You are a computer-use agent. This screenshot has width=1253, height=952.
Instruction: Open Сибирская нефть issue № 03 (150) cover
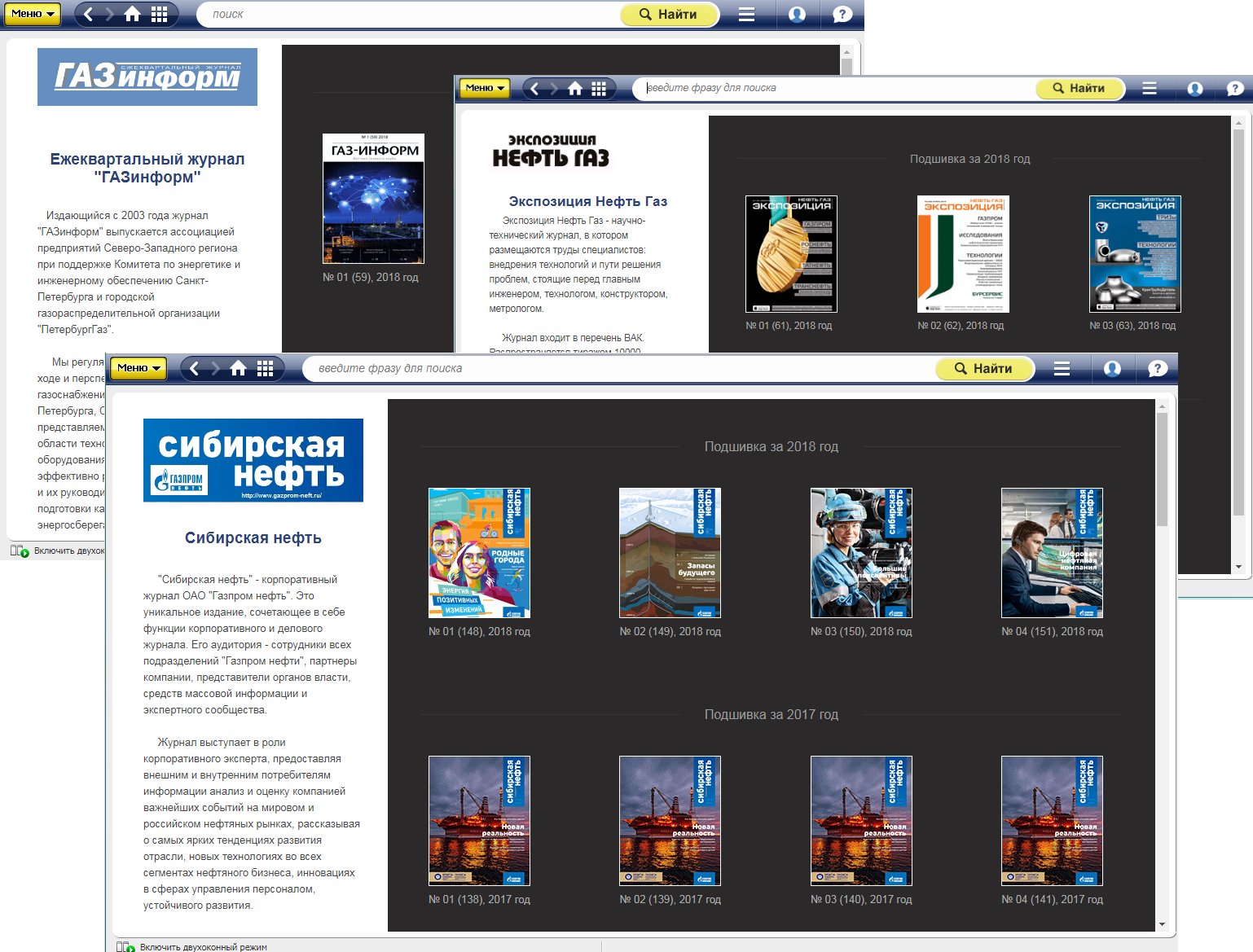(x=861, y=553)
